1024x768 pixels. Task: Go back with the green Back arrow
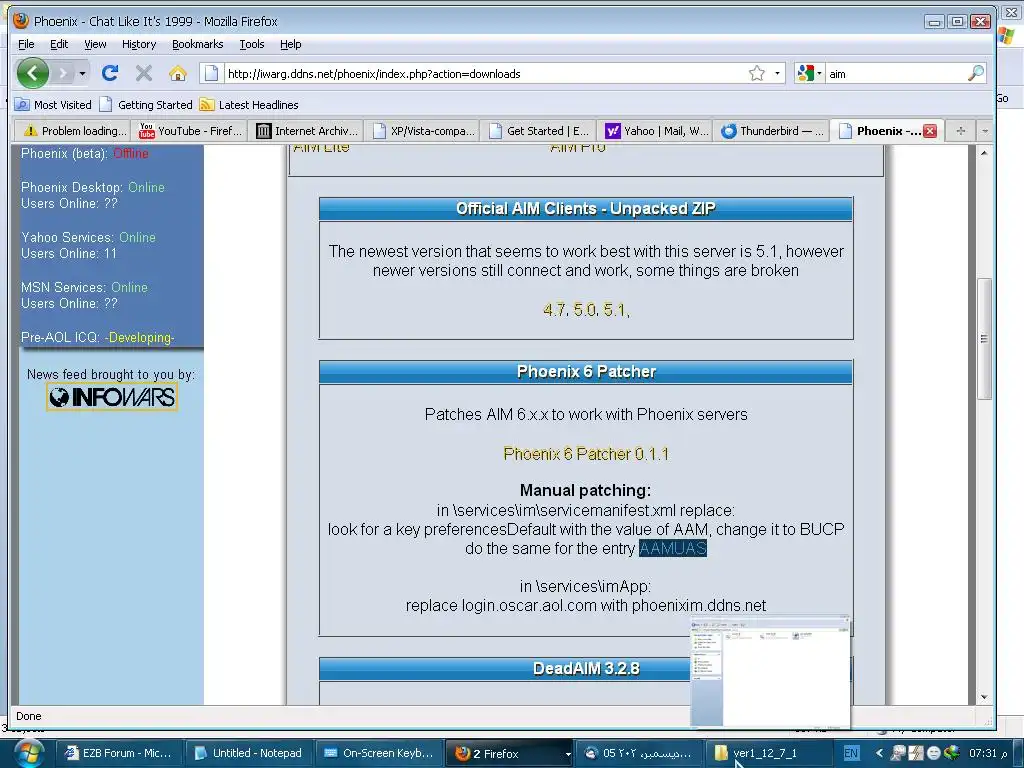[x=33, y=72]
